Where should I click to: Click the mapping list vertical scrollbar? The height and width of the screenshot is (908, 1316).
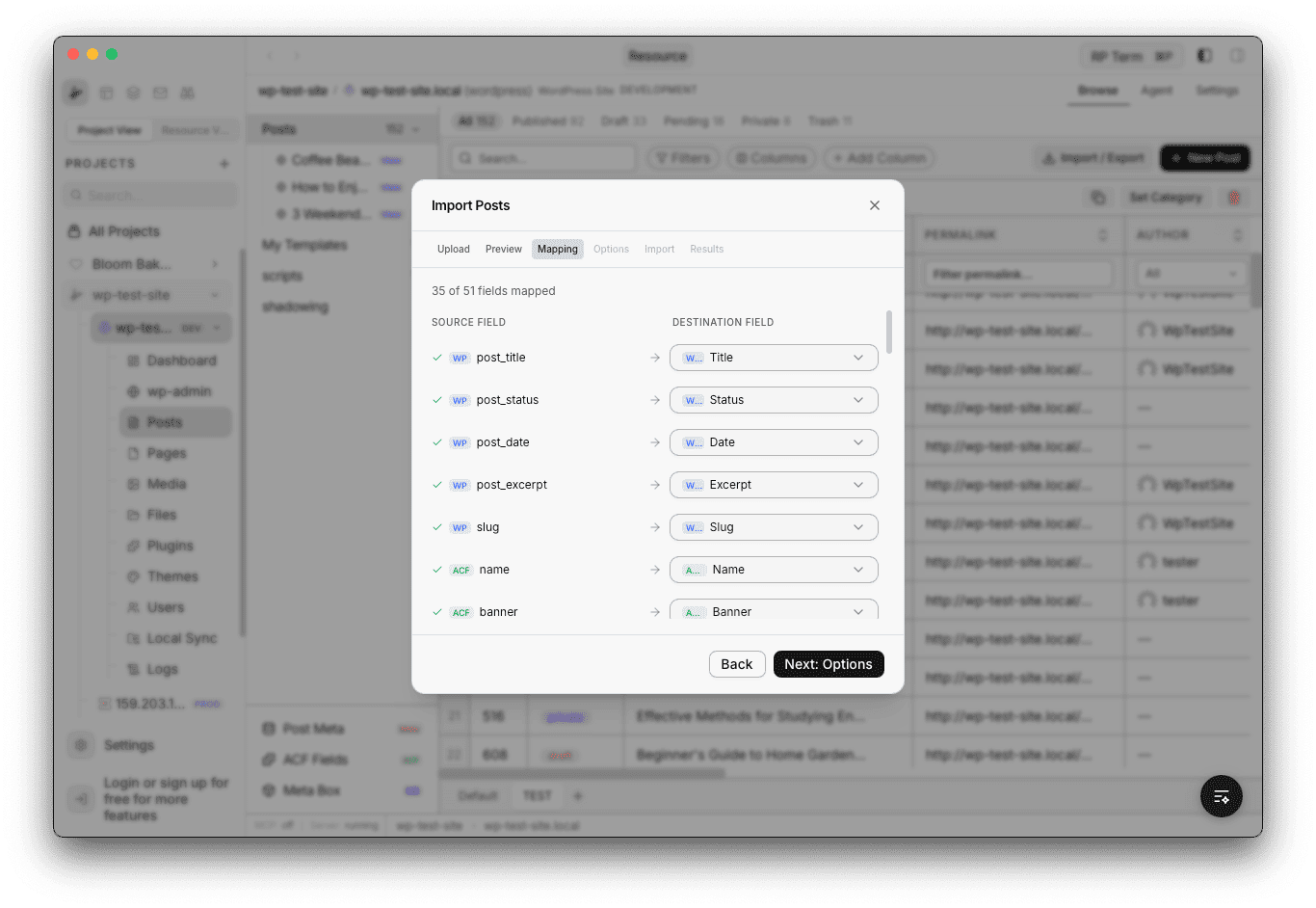click(x=888, y=333)
